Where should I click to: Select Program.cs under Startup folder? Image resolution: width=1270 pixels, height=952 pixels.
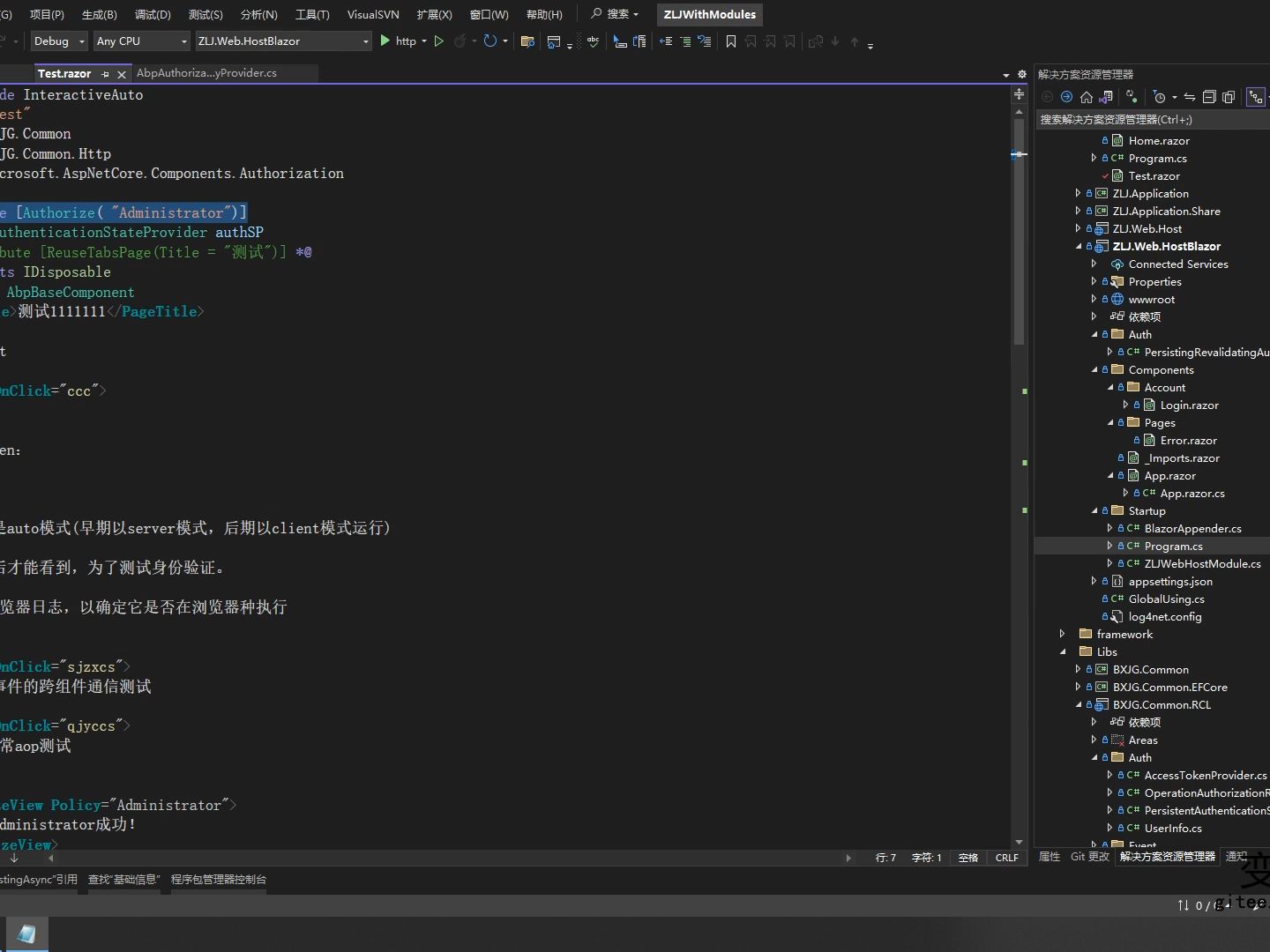1173,547
